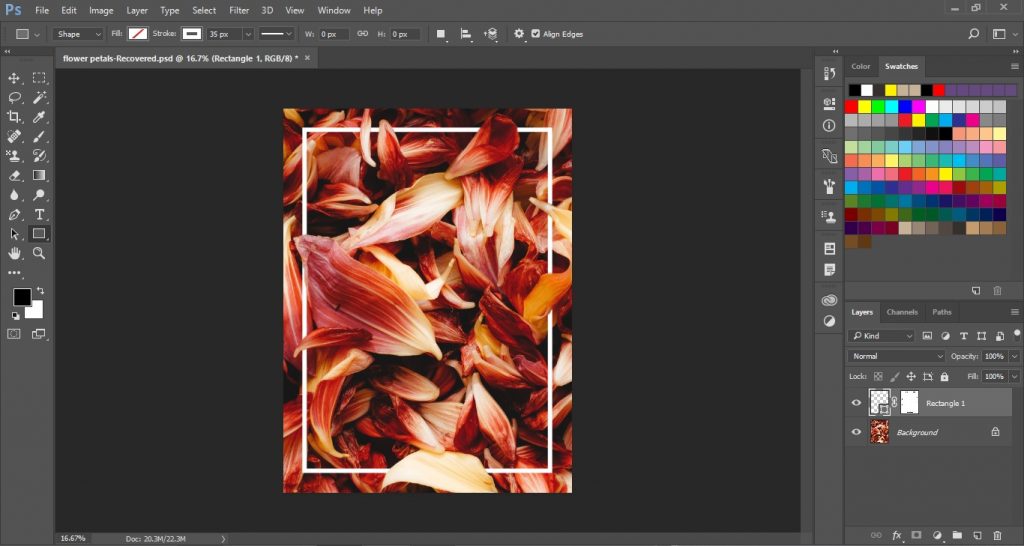Screen dimensions: 1024x546
Task: Select the Eyedropper tool
Action: (x=39, y=117)
